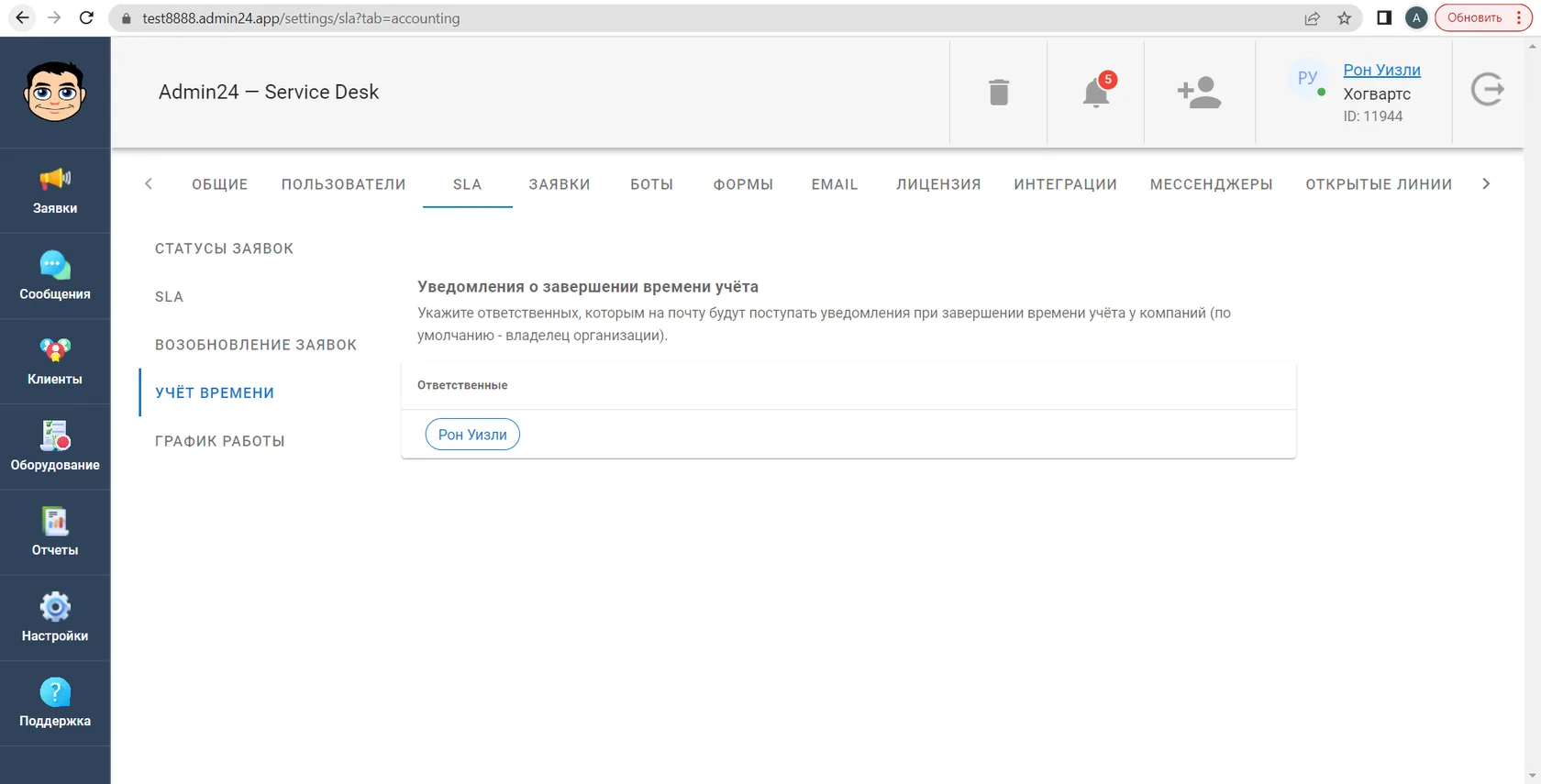Click the Admin24 — Service Desk title
Image resolution: width=1541 pixels, height=784 pixels.
[269, 92]
